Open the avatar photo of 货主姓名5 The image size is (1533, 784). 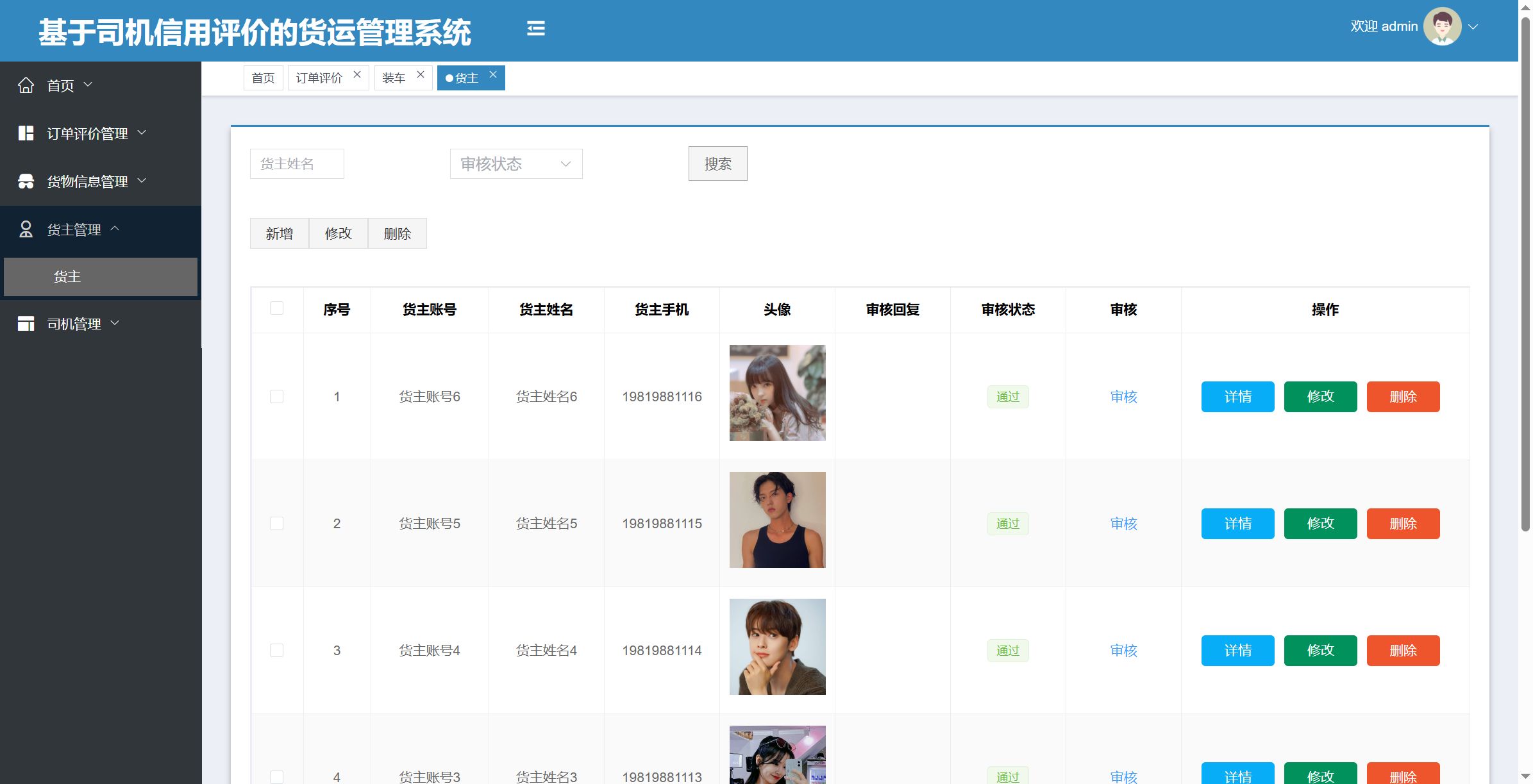point(777,520)
